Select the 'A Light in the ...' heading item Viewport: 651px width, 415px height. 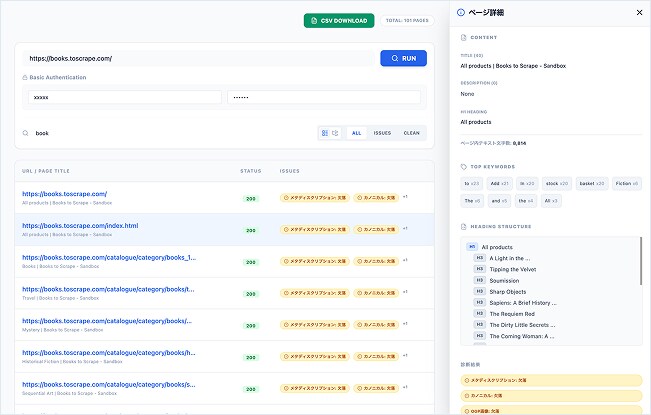click(502, 258)
